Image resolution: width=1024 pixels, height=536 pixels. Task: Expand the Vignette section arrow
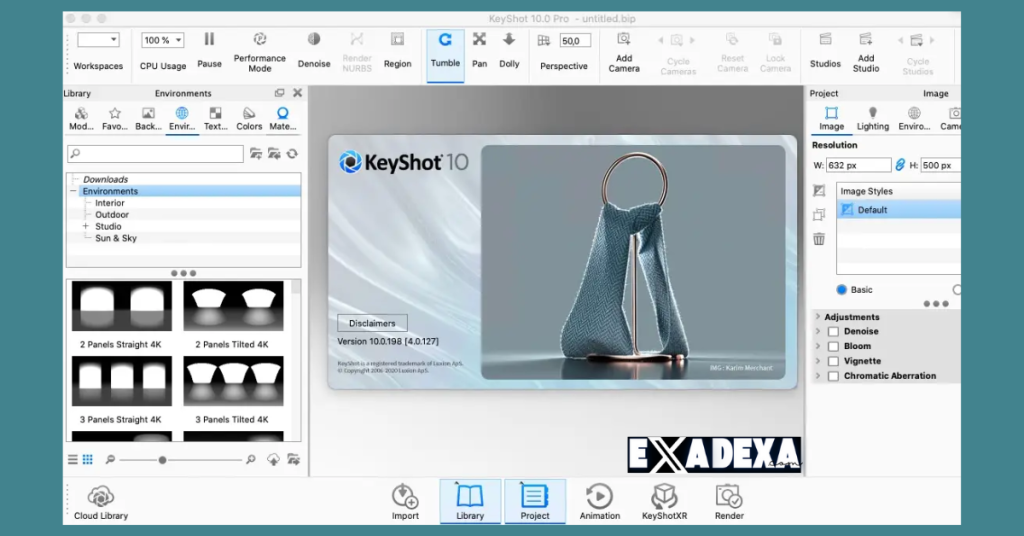[818, 360]
